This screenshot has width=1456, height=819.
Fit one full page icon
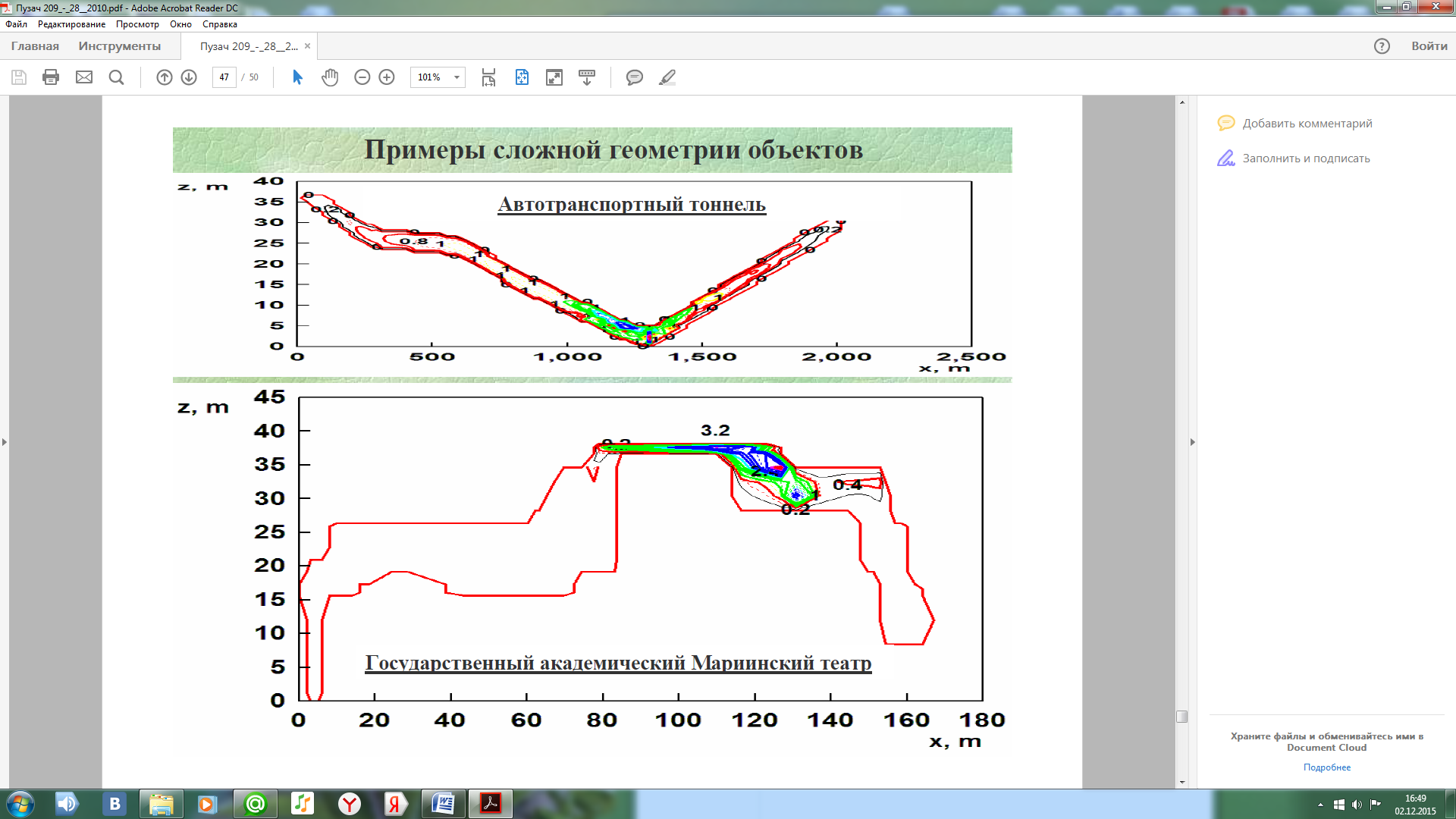522,77
